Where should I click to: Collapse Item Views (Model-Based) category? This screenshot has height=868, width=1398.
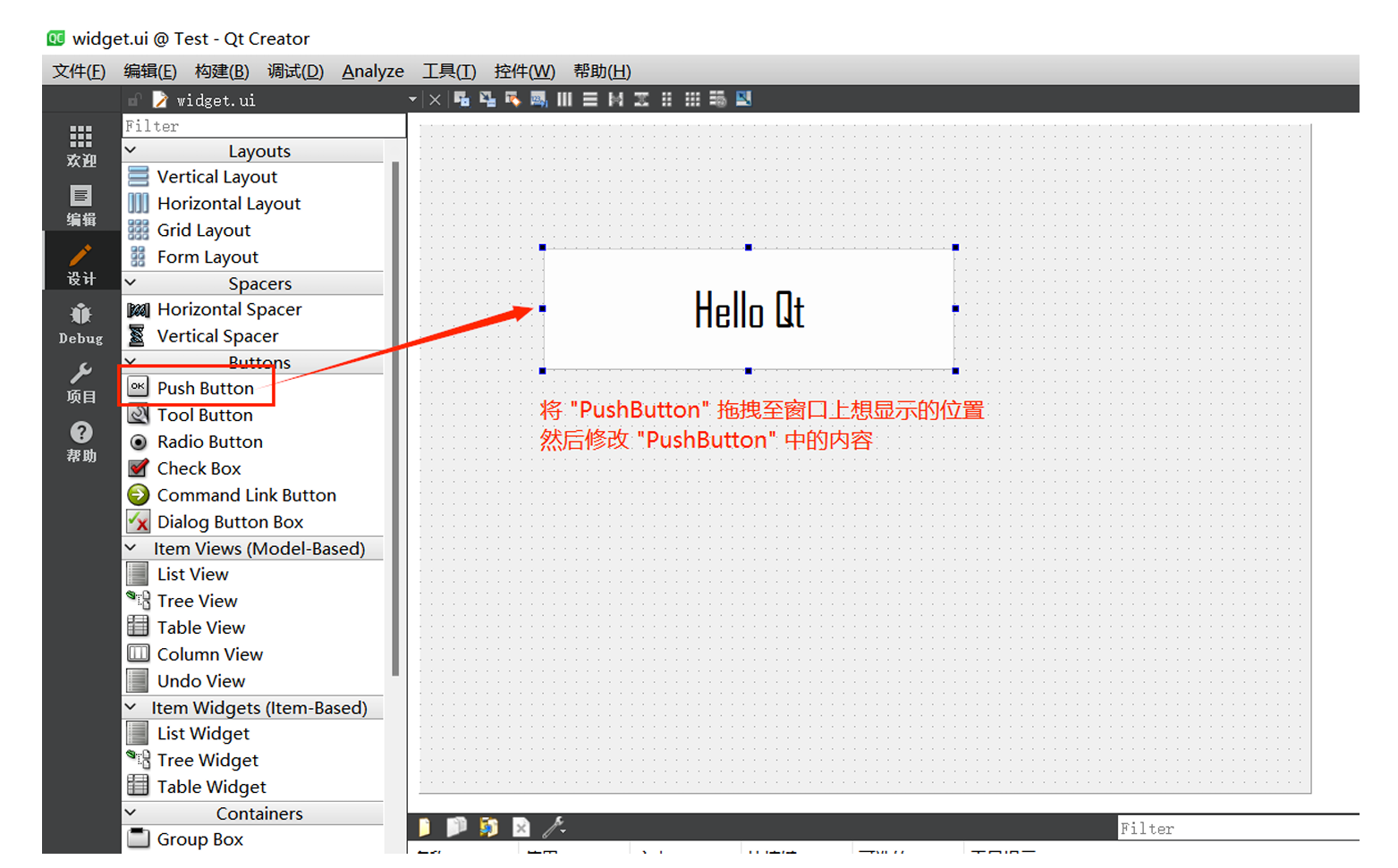[x=131, y=548]
